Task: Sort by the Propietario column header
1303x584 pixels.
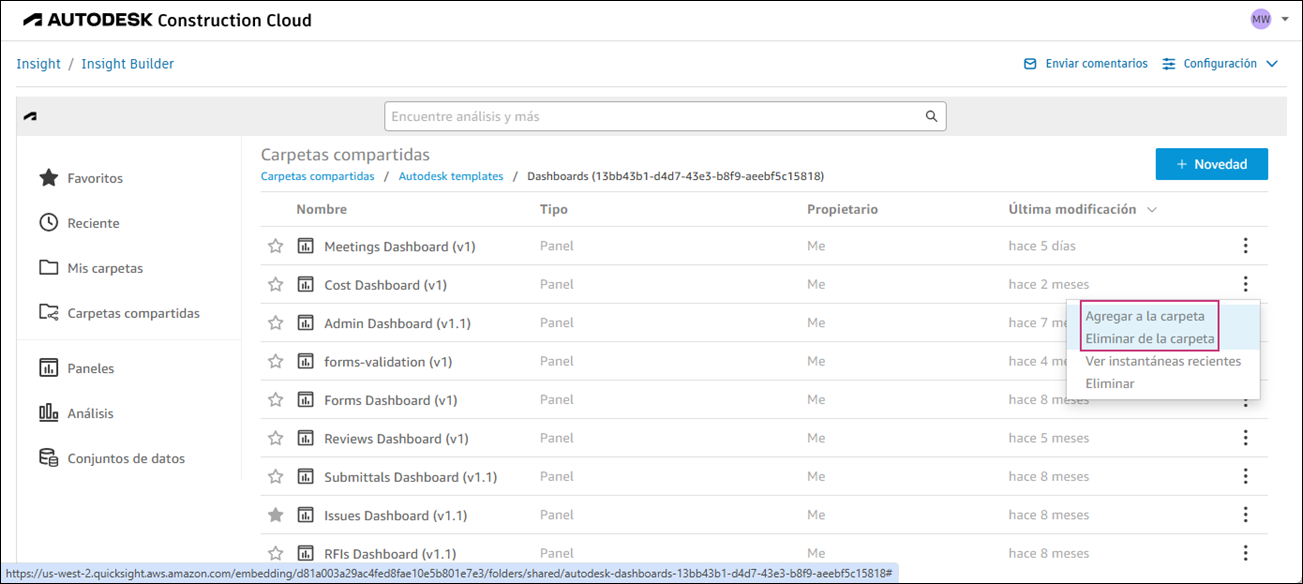Action: [x=842, y=209]
